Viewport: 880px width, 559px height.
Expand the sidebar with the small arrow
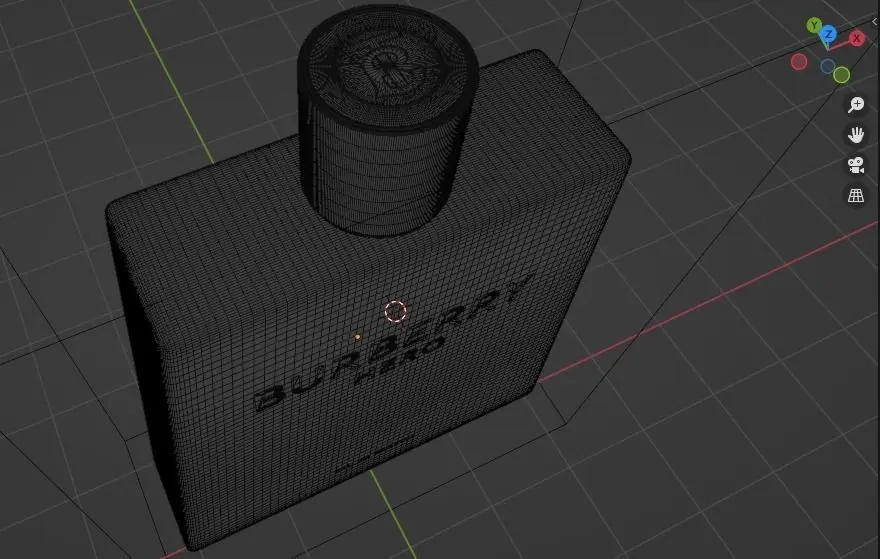[x=874, y=22]
